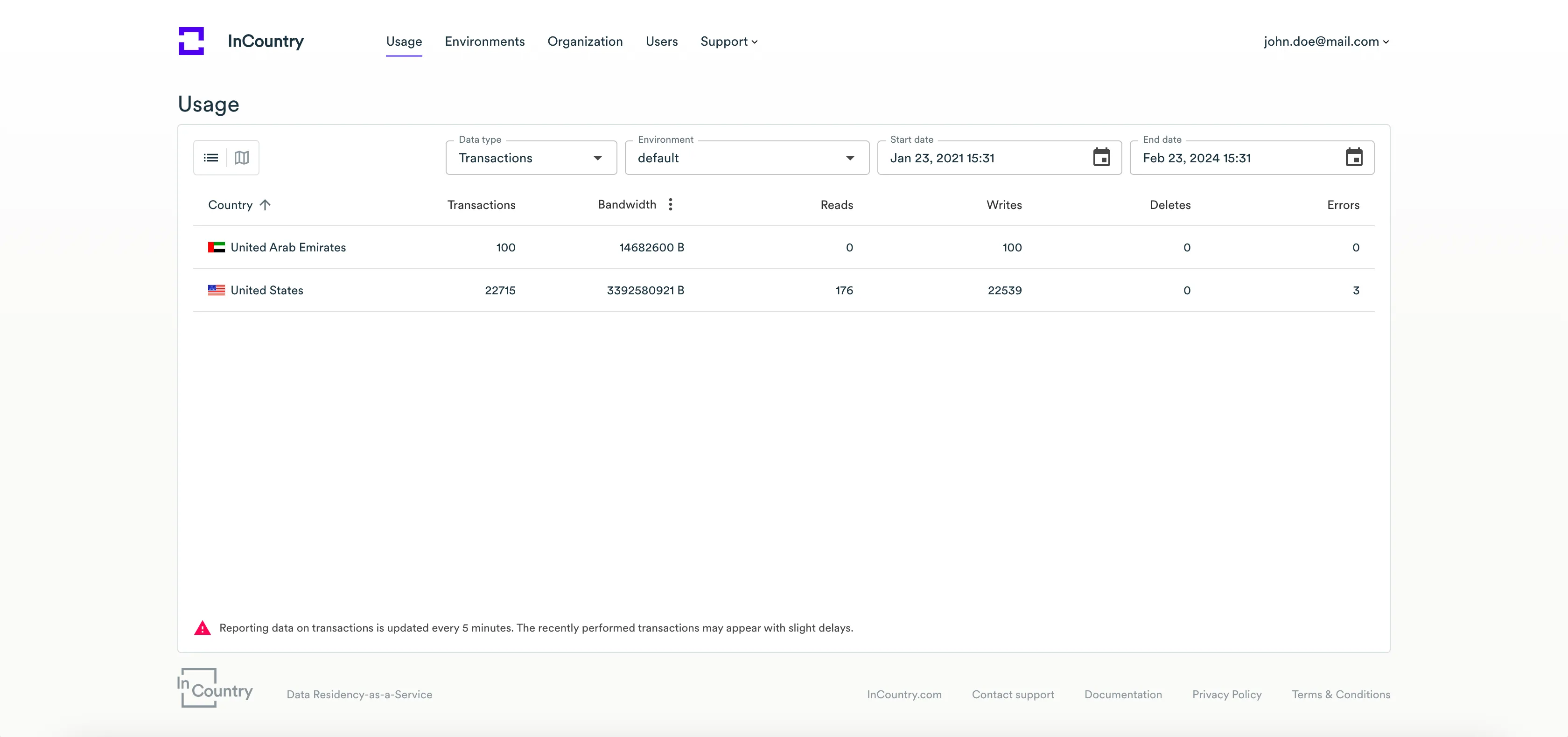Switch to list view icon
Screen dimensions: 1568x737
(210, 158)
